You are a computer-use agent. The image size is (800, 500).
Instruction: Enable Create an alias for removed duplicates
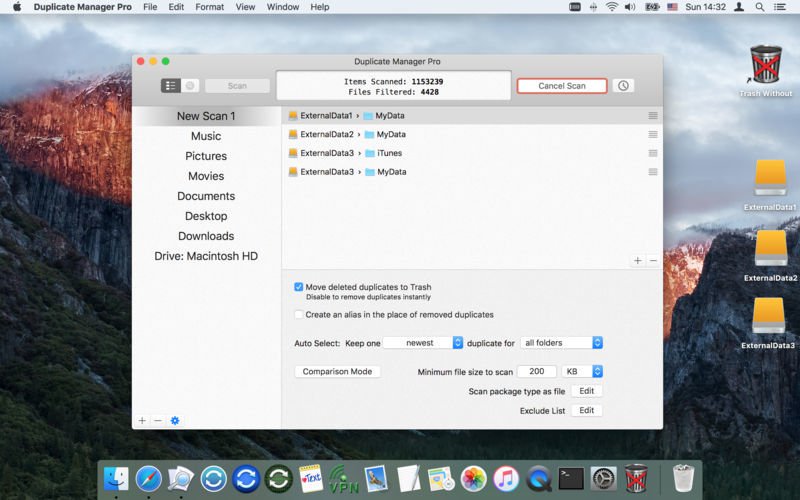pyautogui.click(x=299, y=314)
